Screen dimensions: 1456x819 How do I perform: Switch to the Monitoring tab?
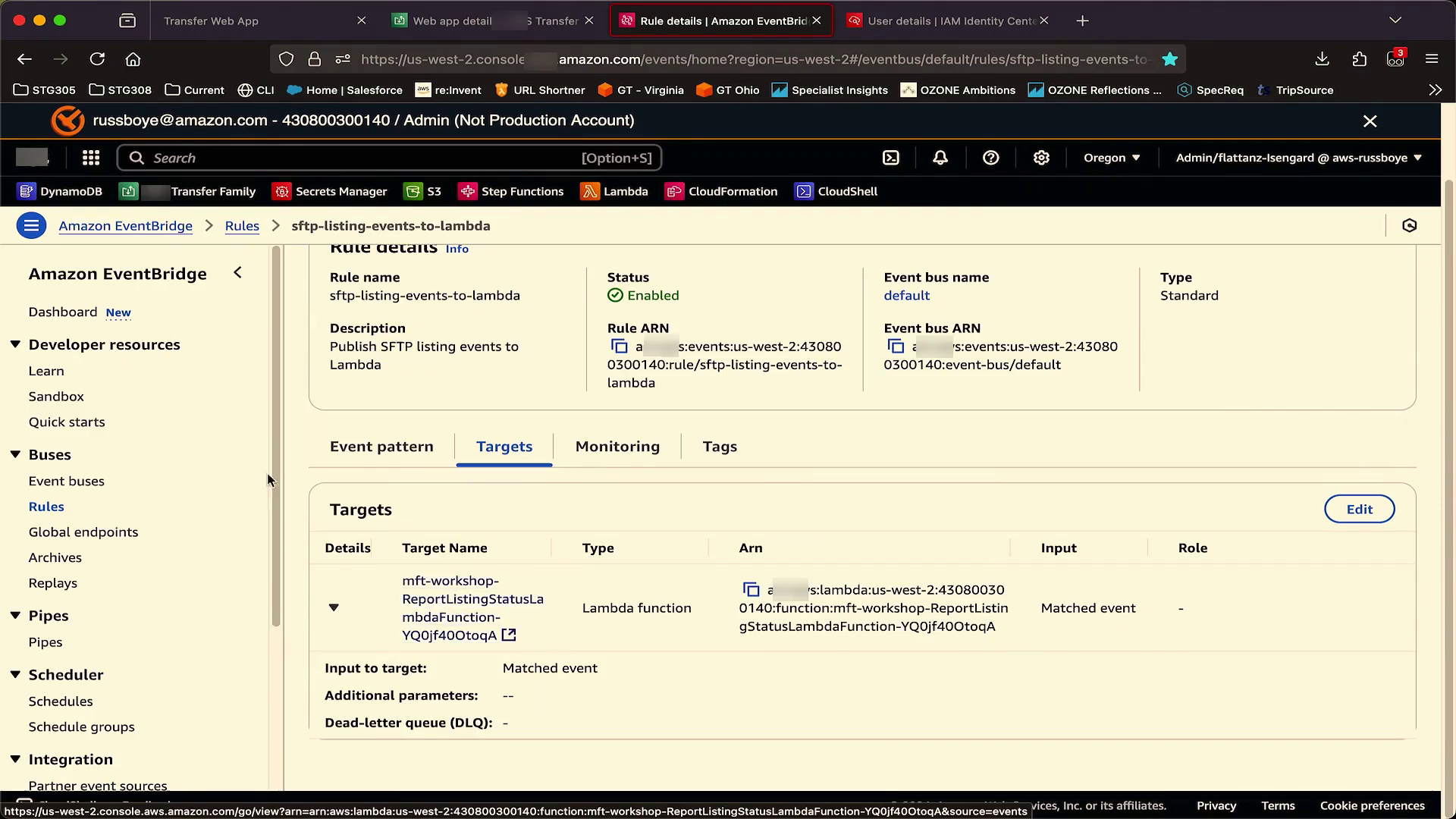(617, 446)
